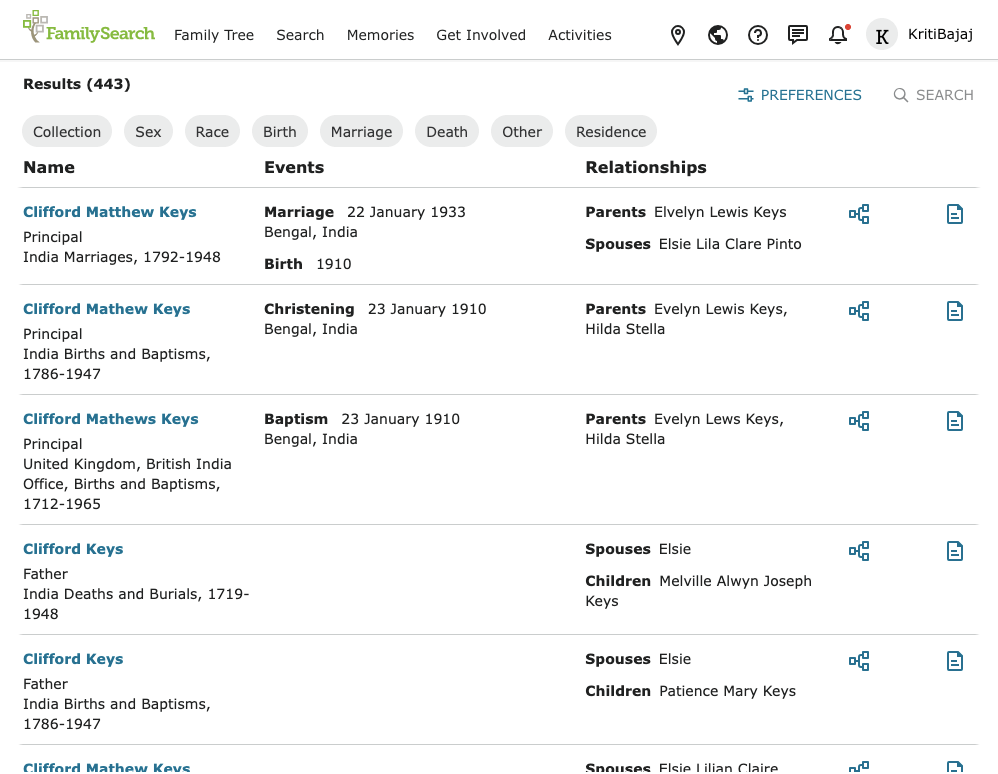Open the KritiBajaj account avatar
998x774 pixels.
(x=881, y=35)
